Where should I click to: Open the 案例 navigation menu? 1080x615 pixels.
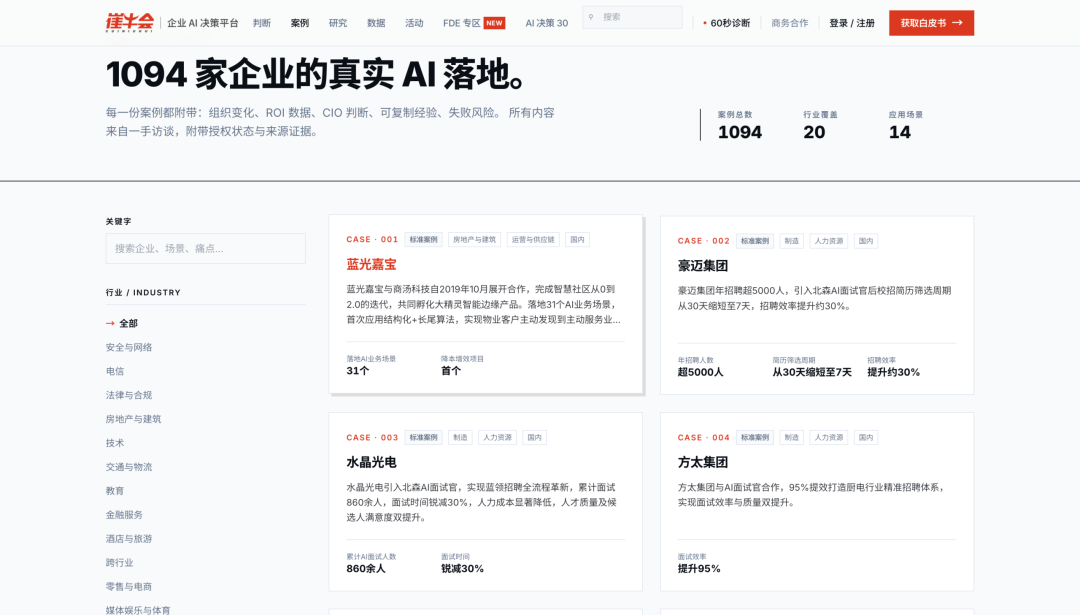[300, 23]
